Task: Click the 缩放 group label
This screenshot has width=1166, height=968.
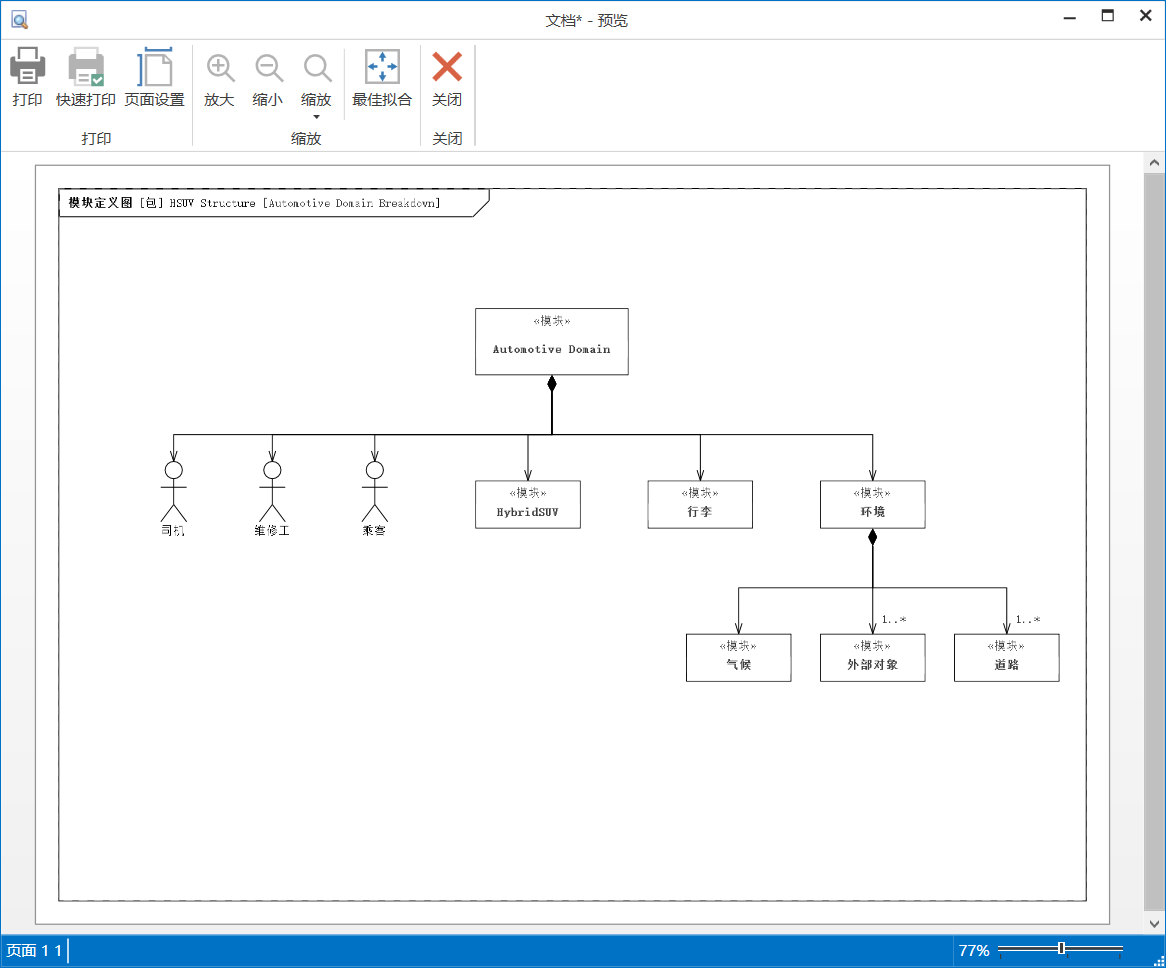Action: pos(306,138)
